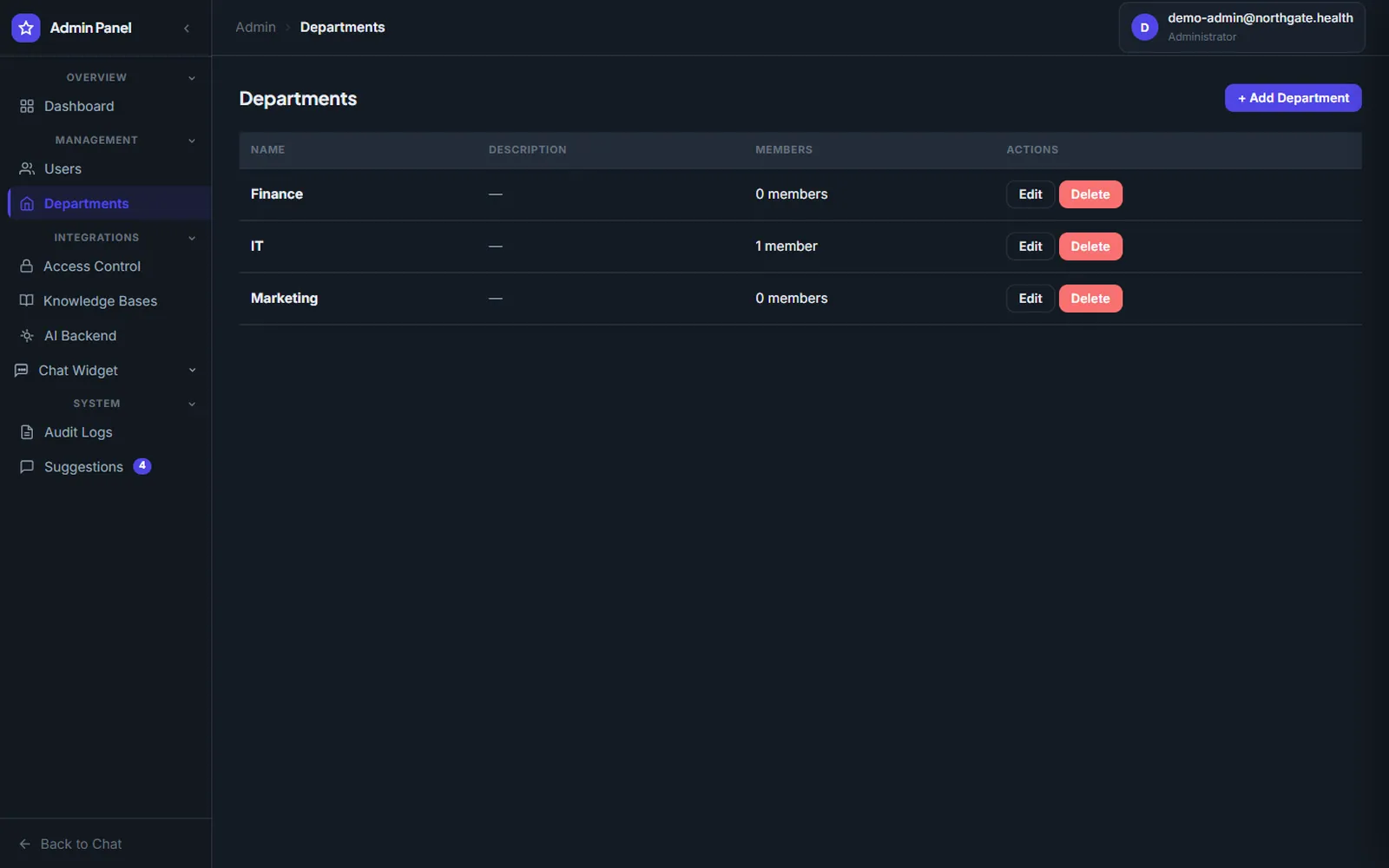This screenshot has height=868, width=1389.
Task: Go to the Users page
Action: point(106,168)
